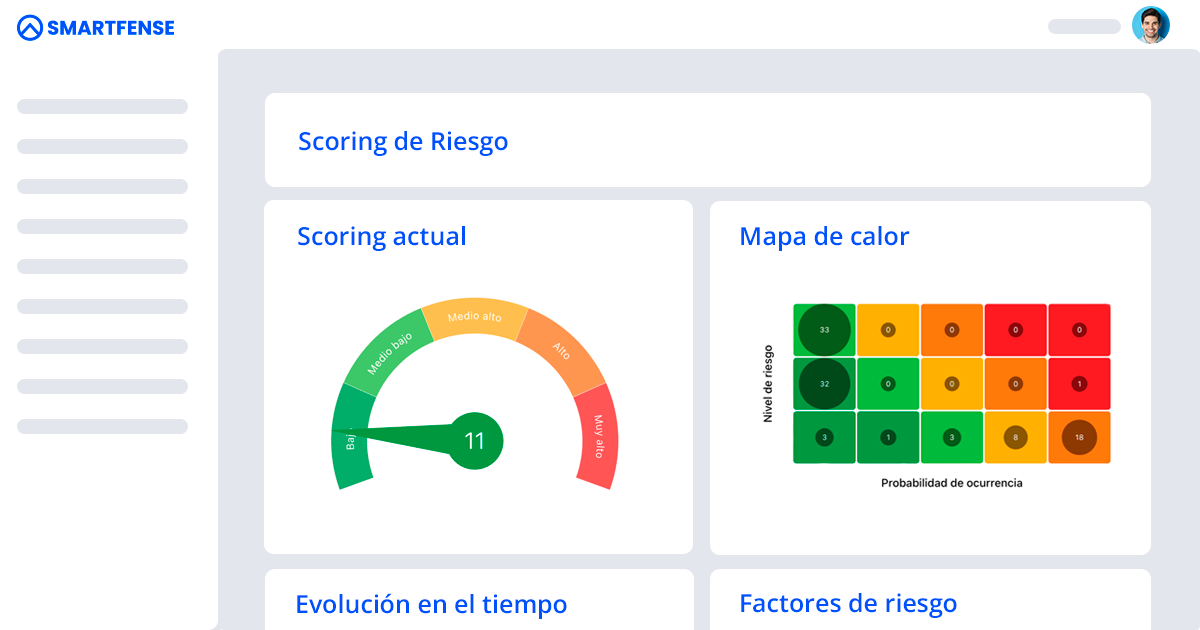The width and height of the screenshot is (1200, 630).
Task: Click the red heat map cell showing 1
Action: [1079, 383]
